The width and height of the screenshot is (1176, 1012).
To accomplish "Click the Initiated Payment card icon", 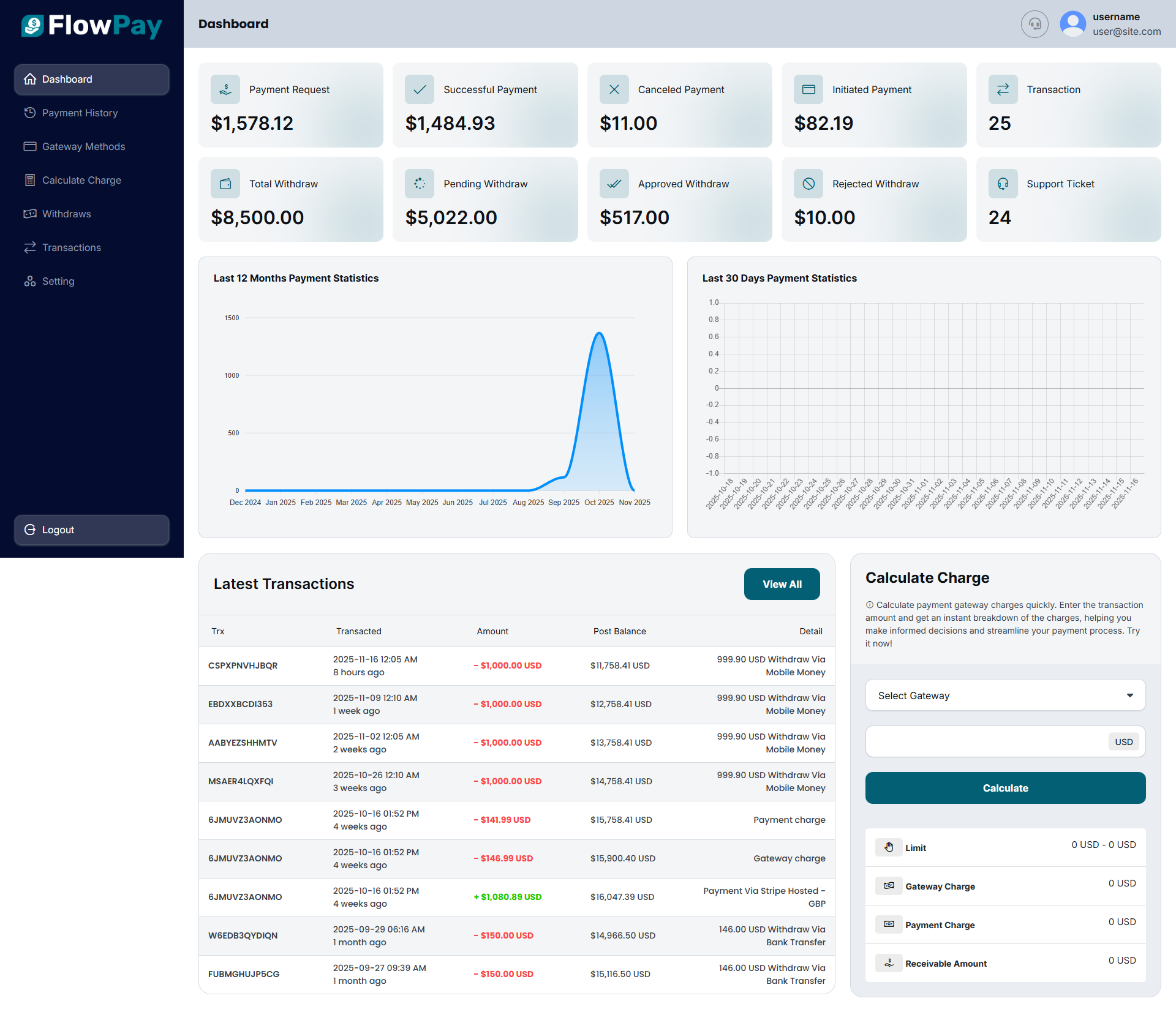I will tap(809, 89).
